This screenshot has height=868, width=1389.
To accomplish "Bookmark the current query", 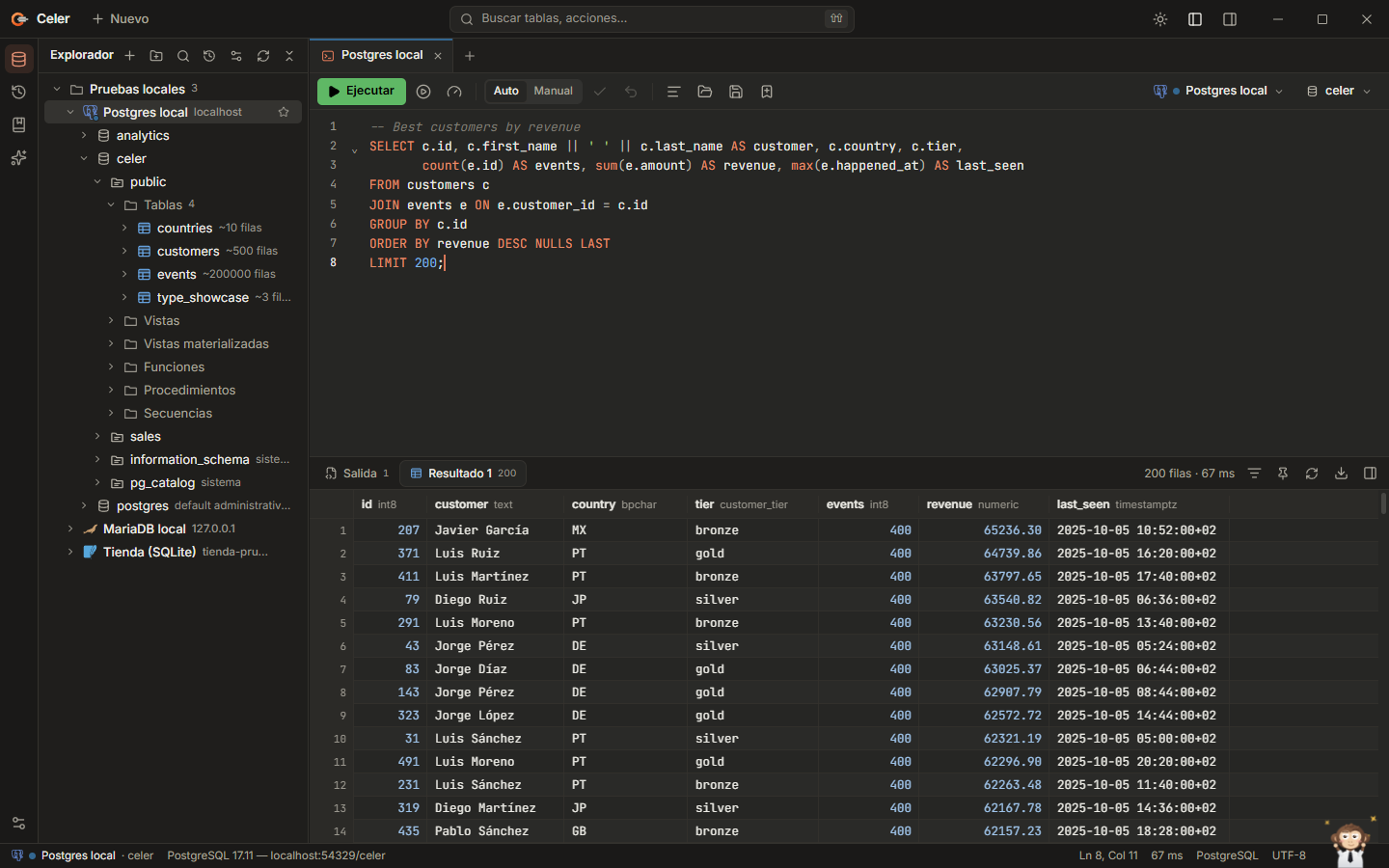I will 767,92.
